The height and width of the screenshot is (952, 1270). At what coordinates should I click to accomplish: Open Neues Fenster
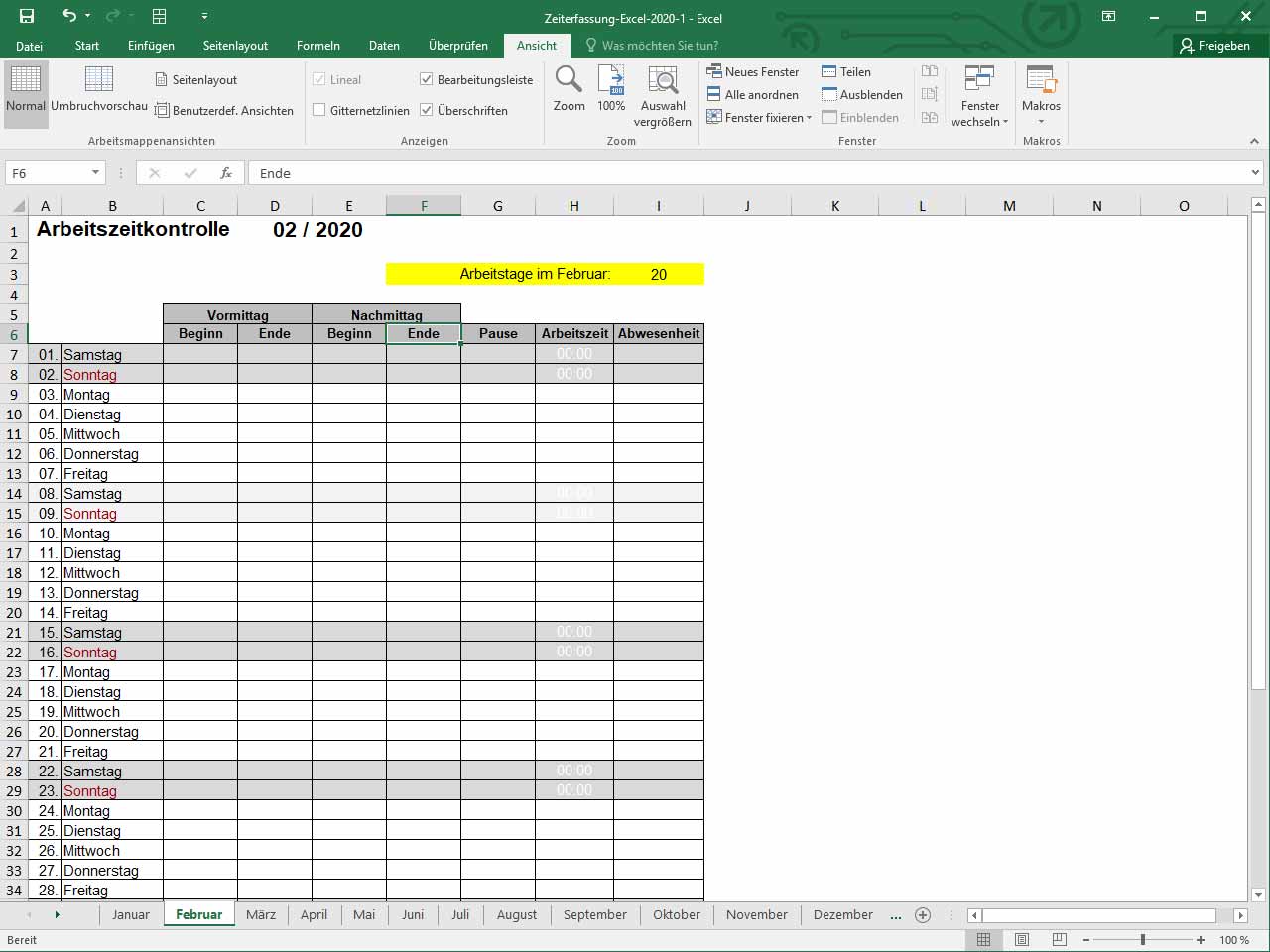[x=753, y=71]
